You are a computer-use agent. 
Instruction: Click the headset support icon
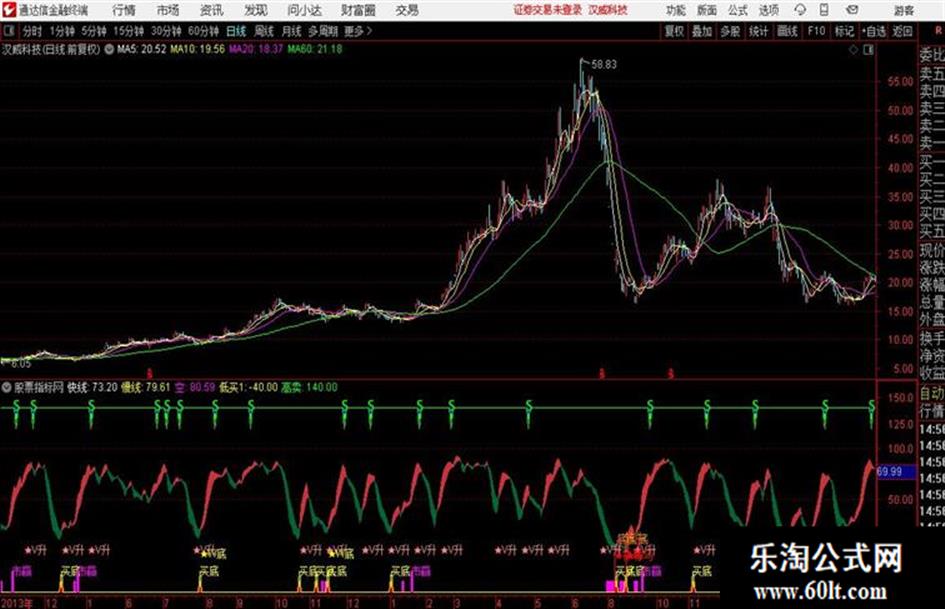tap(800, 10)
